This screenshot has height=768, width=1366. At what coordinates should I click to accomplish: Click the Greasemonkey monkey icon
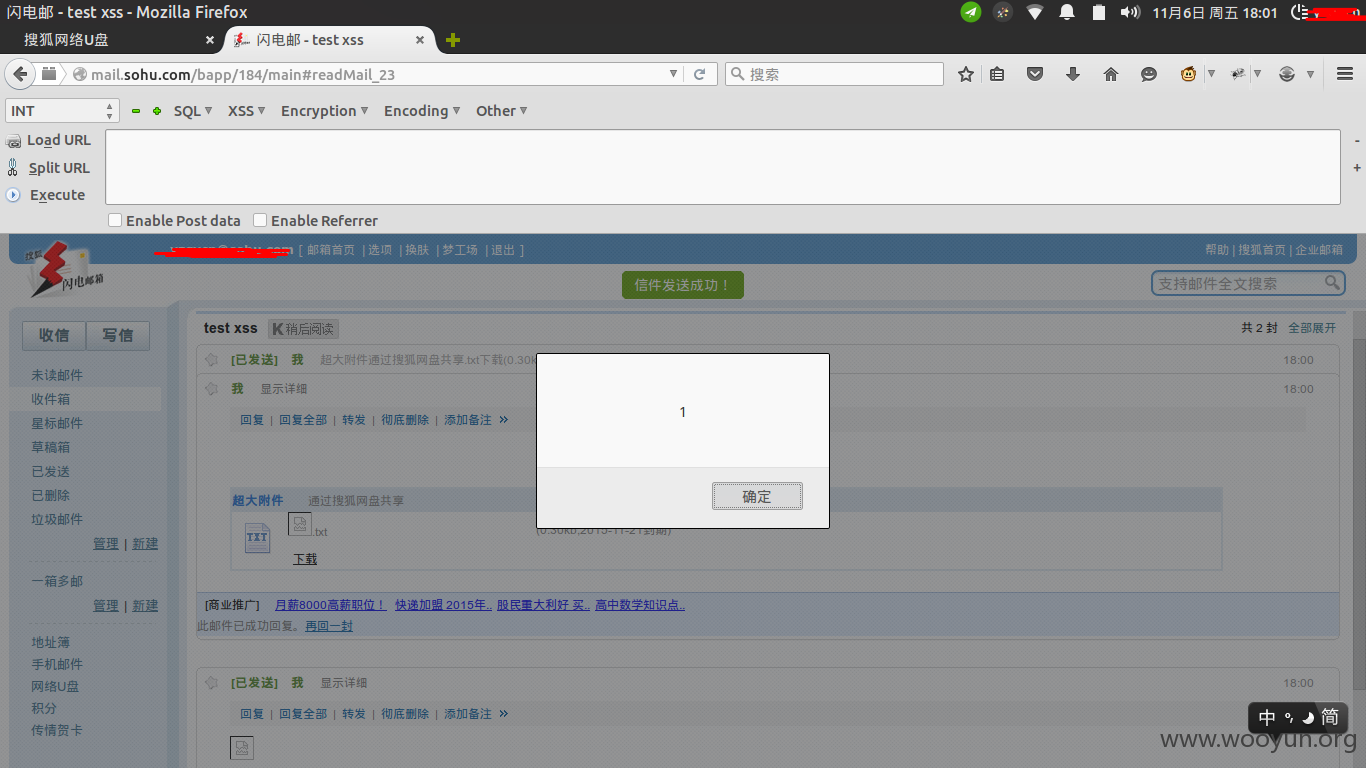pos(1188,74)
